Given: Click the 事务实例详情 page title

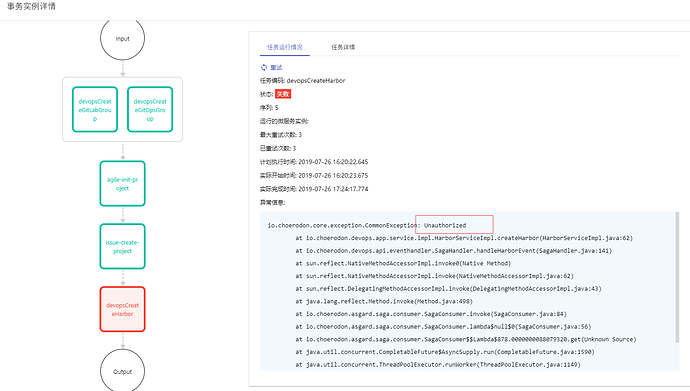Looking at the screenshot, I should coord(31,6).
